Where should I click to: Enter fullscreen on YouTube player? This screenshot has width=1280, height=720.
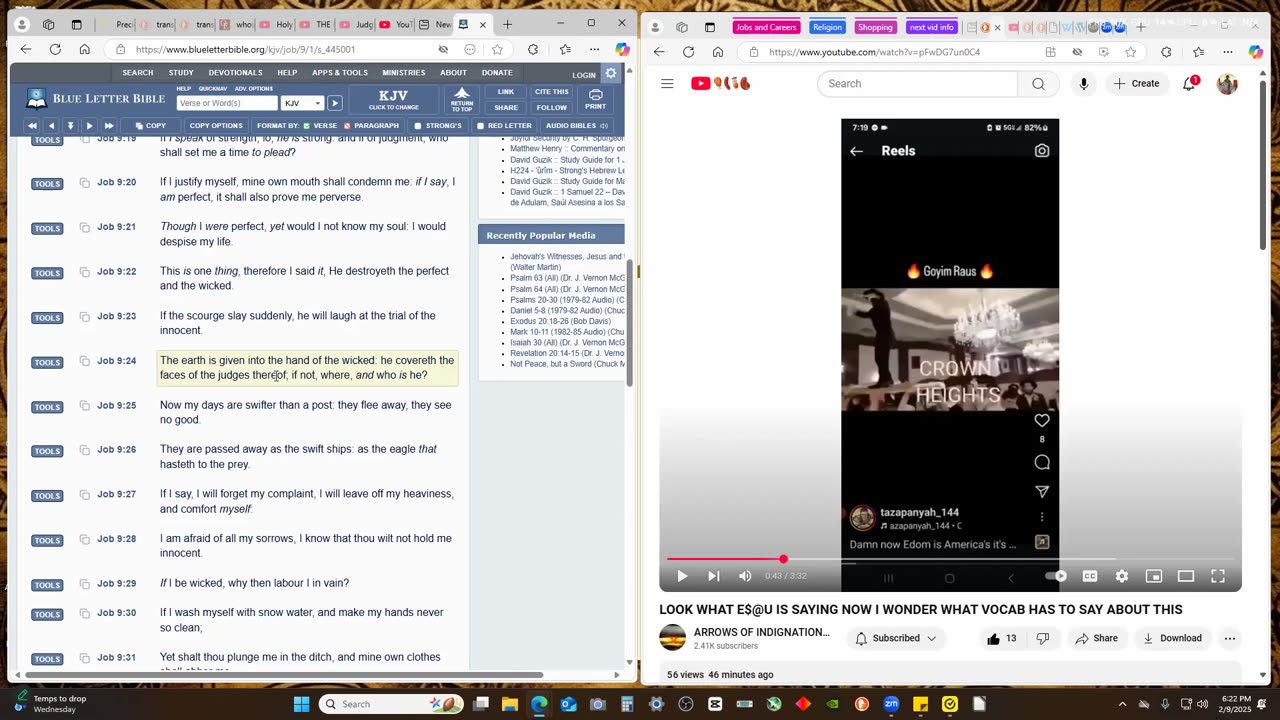(1218, 576)
